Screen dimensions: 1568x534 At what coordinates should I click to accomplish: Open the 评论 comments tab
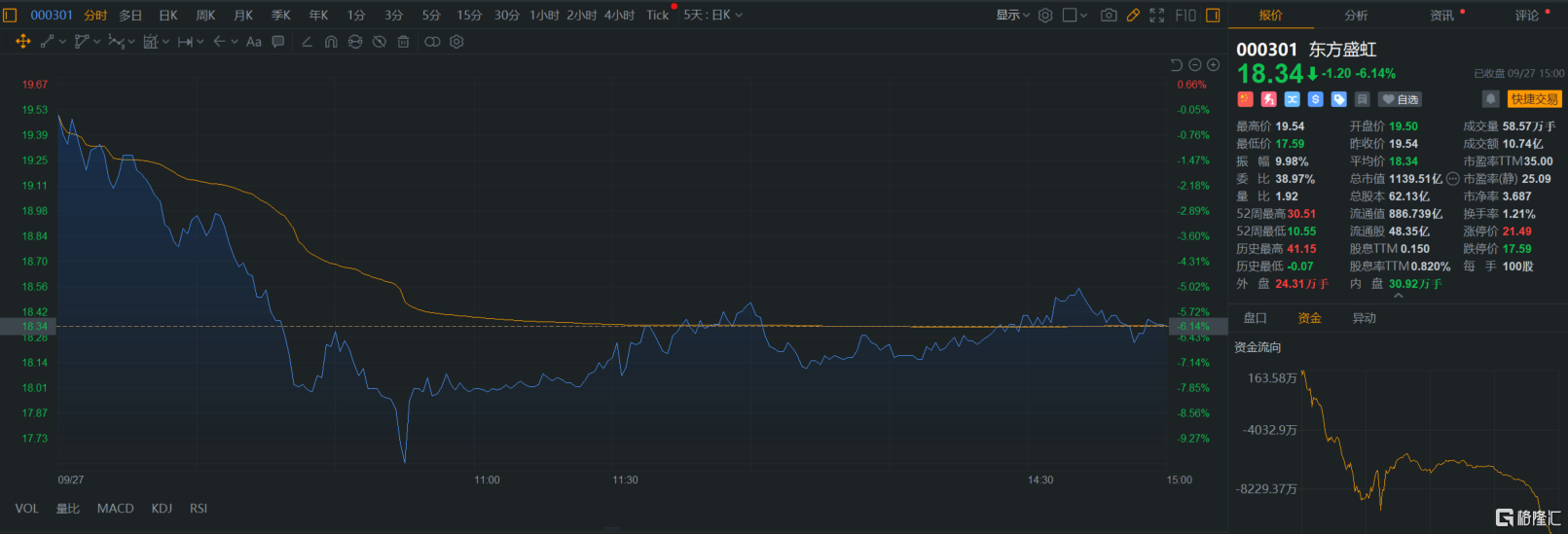click(1527, 15)
